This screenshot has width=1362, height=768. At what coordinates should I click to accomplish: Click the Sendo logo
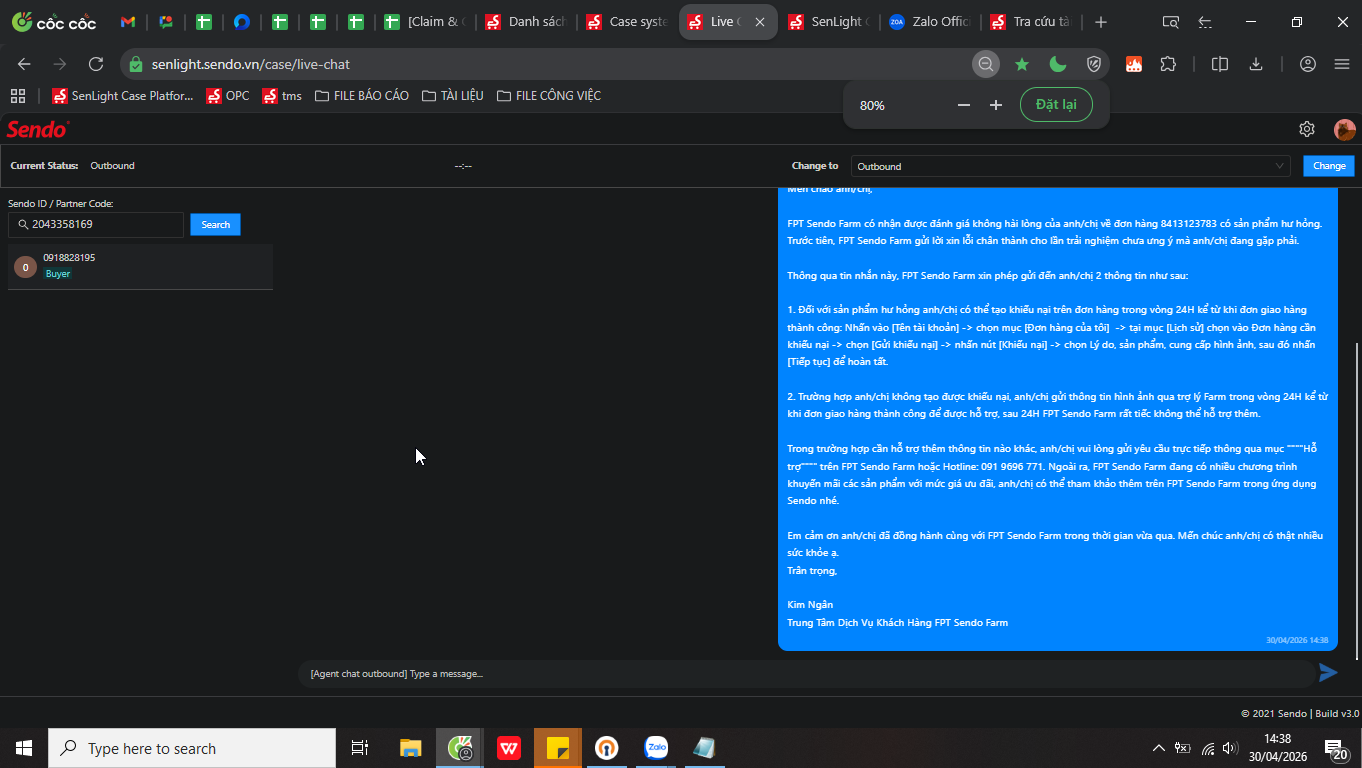(x=38, y=129)
